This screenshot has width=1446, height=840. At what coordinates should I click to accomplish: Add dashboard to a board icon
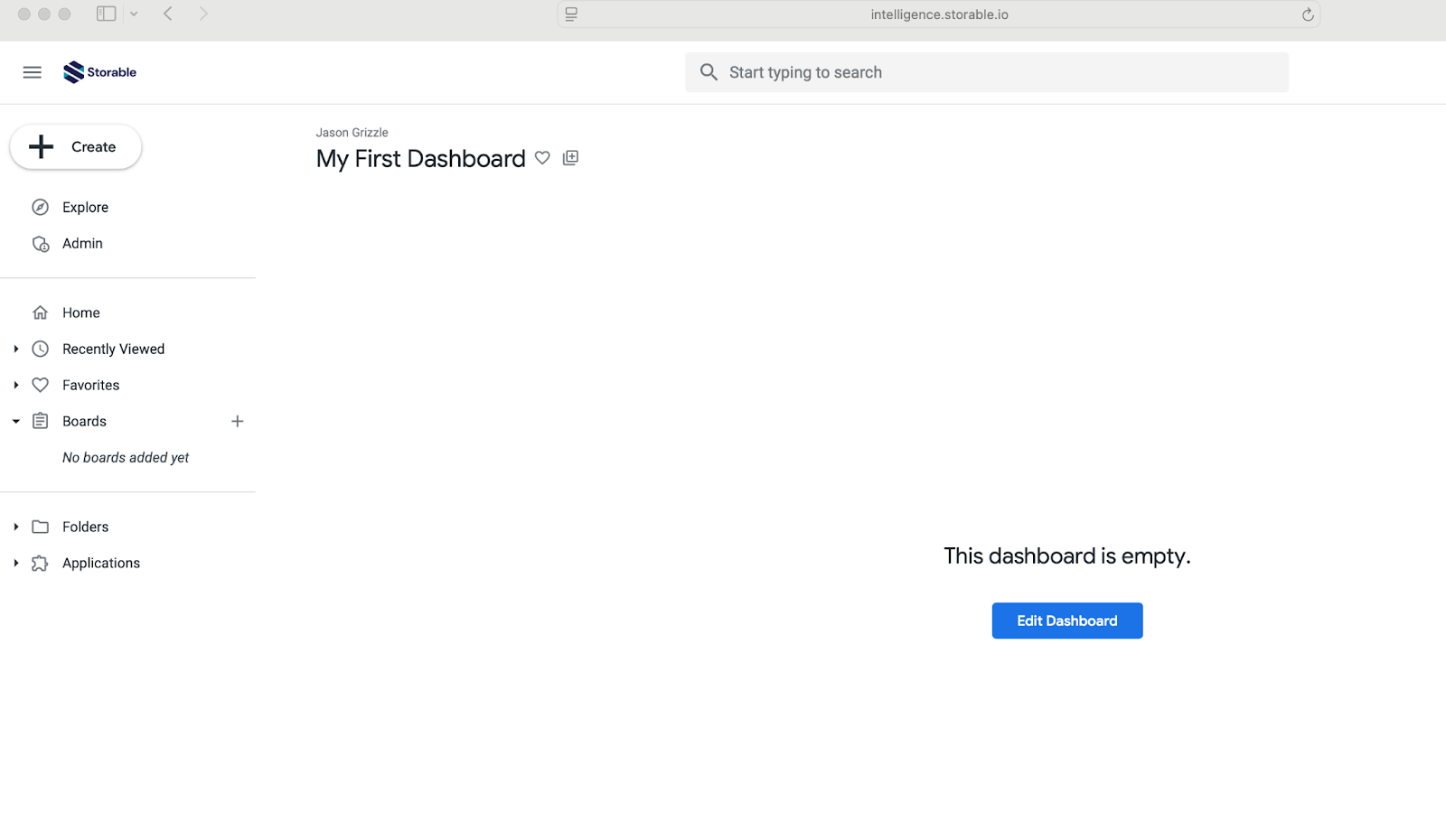click(570, 158)
